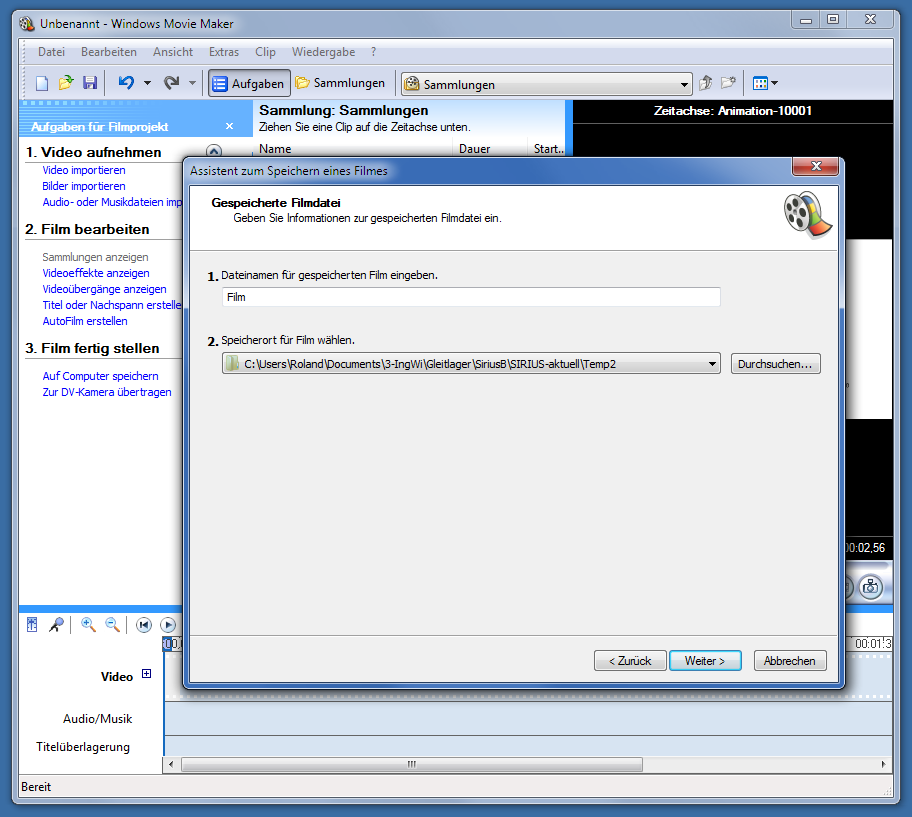912x817 pixels.
Task: Close the Assistent zum Speichern dialog
Action: (815, 166)
